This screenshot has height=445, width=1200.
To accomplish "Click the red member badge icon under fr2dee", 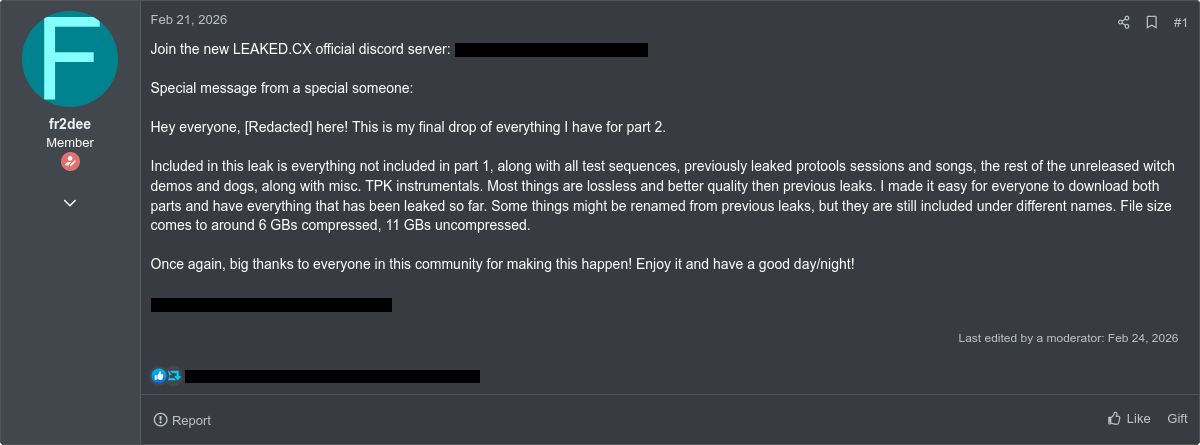I will [x=70, y=162].
